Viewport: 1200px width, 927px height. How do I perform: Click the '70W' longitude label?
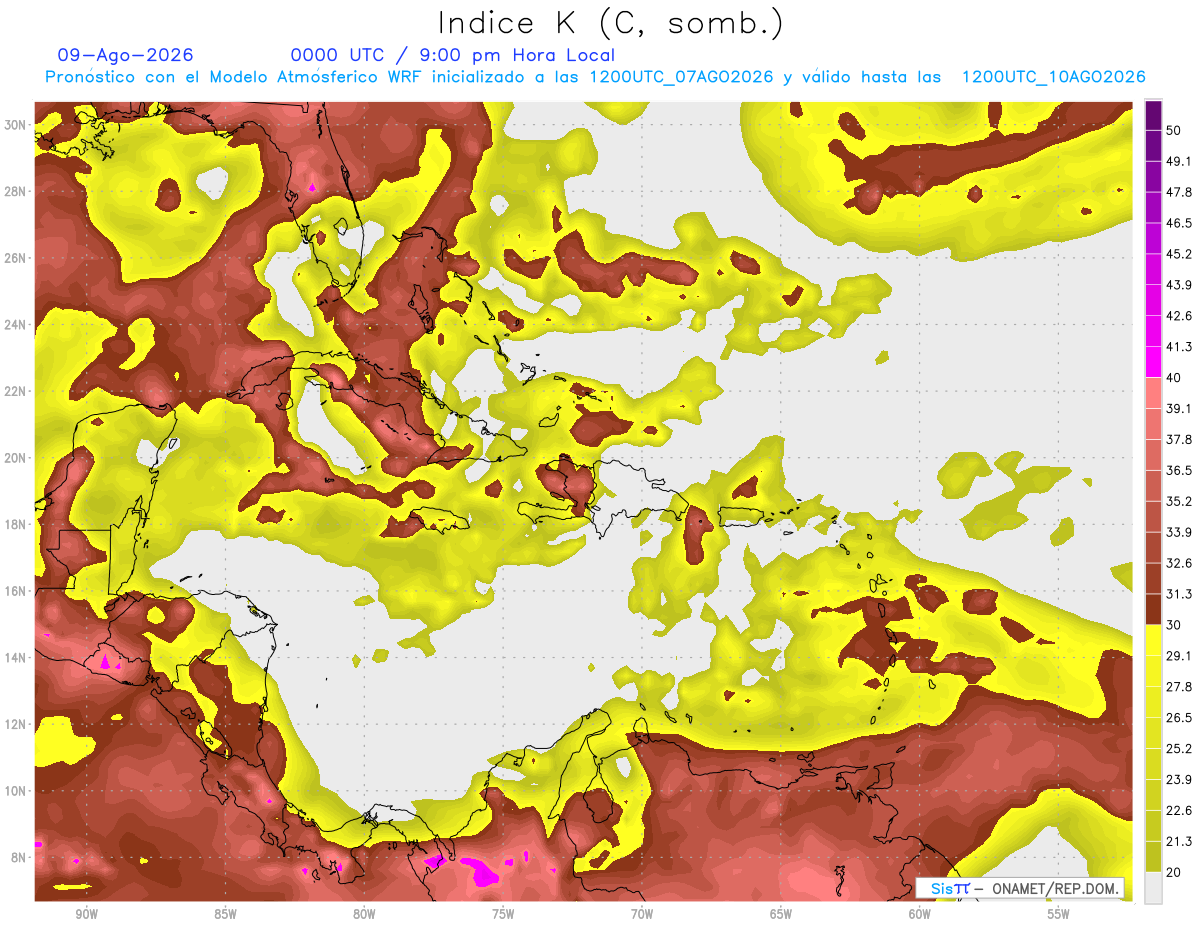tap(642, 914)
